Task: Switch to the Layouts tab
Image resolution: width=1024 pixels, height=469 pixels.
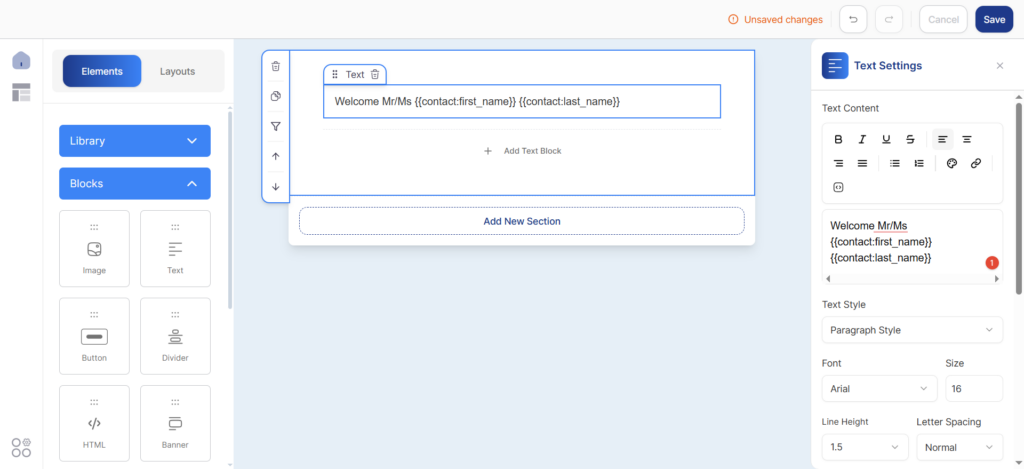Action: (178, 71)
